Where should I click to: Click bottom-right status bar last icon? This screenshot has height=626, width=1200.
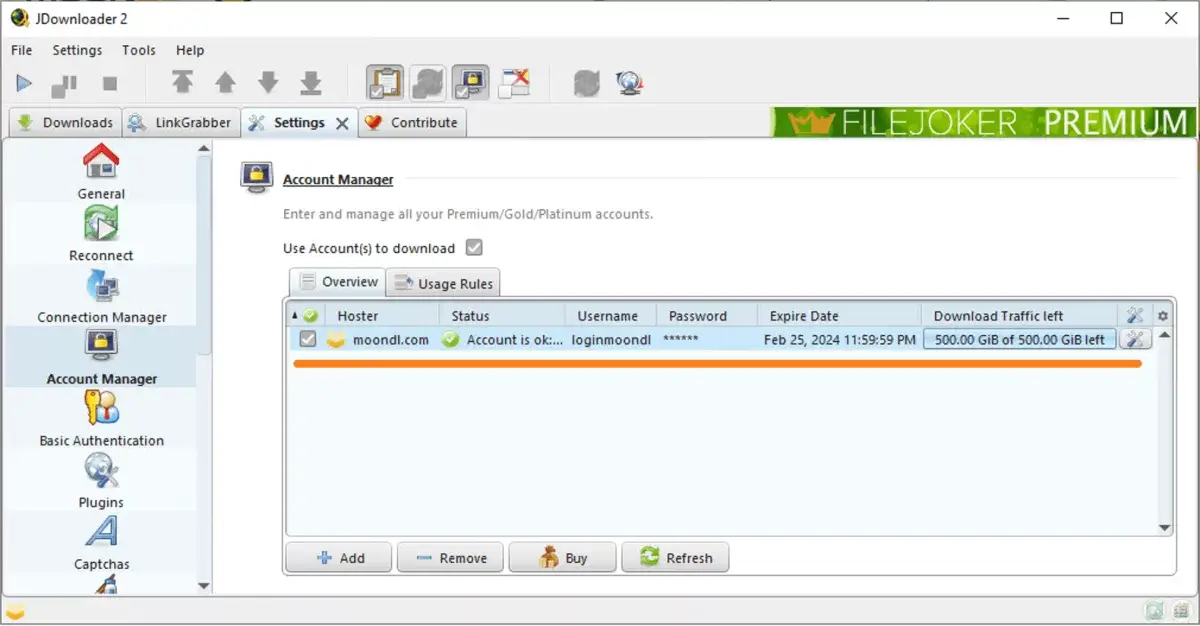(x=1180, y=610)
